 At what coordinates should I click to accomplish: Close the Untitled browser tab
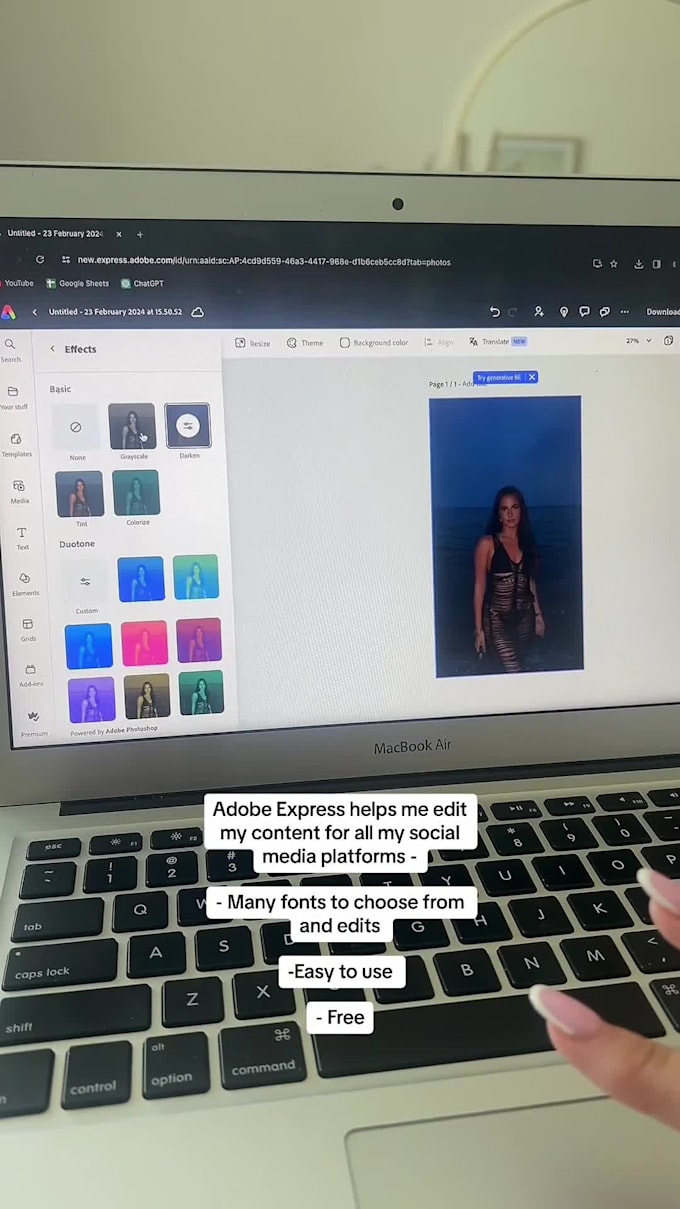[118, 235]
